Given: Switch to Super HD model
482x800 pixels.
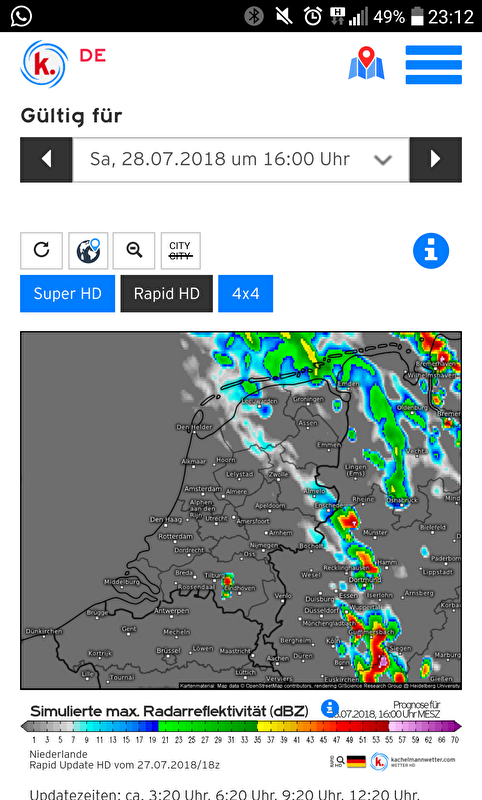Looking at the screenshot, I should 67,293.
